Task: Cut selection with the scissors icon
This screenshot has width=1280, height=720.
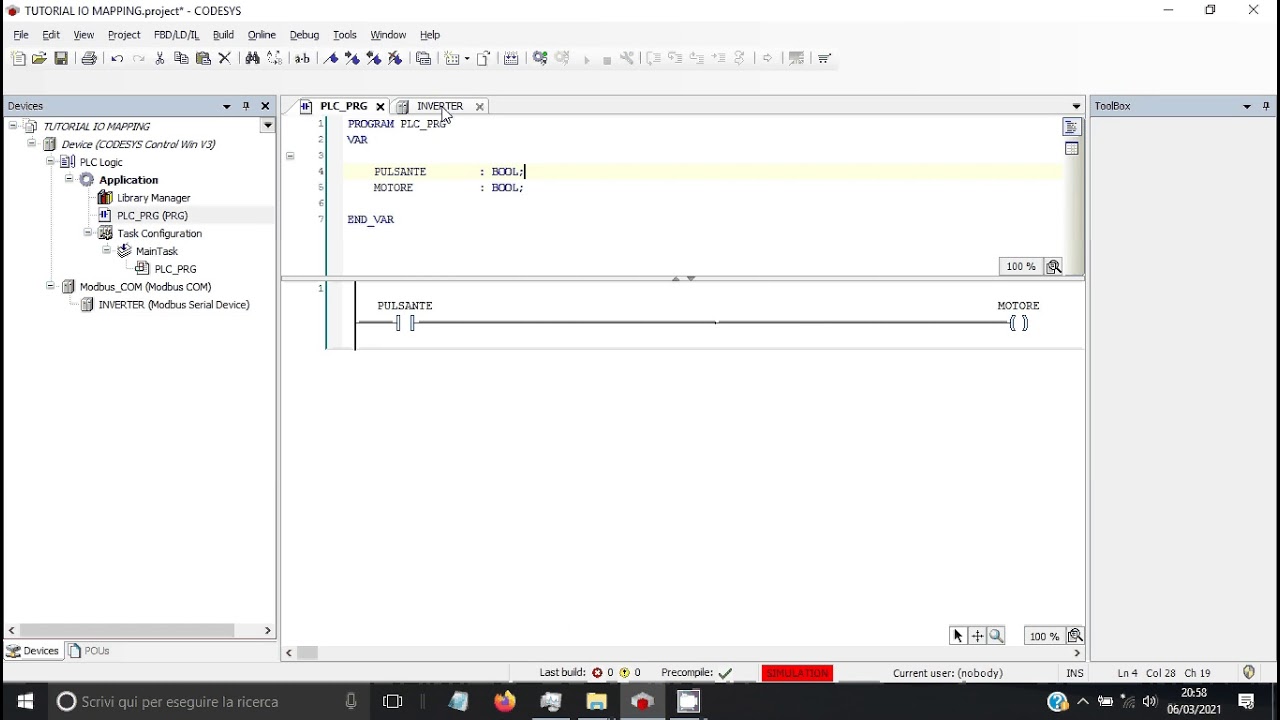Action: [160, 58]
